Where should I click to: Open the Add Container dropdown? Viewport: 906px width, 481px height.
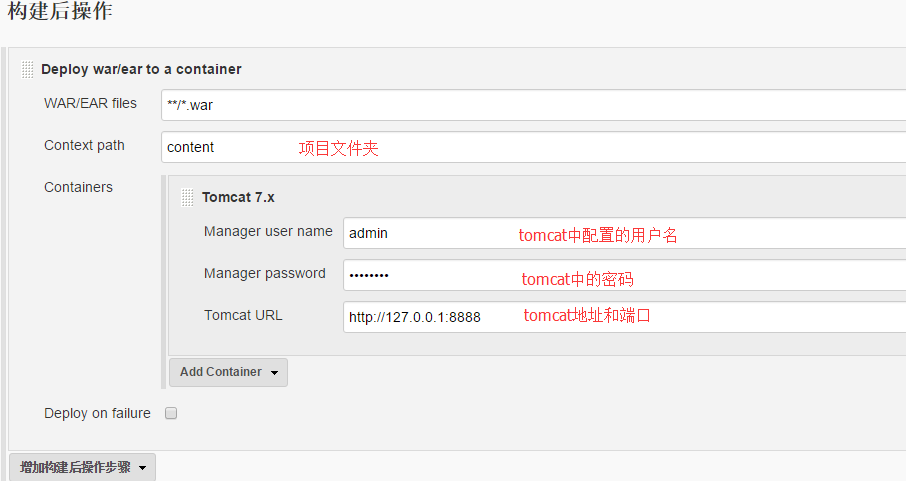click(228, 372)
